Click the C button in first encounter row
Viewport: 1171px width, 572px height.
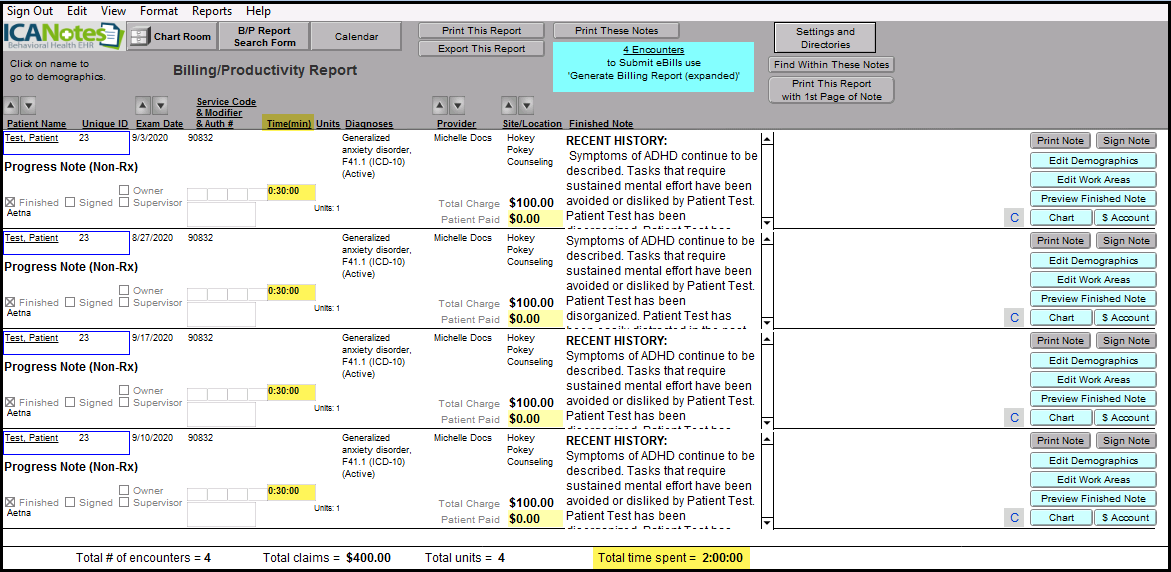1013,218
